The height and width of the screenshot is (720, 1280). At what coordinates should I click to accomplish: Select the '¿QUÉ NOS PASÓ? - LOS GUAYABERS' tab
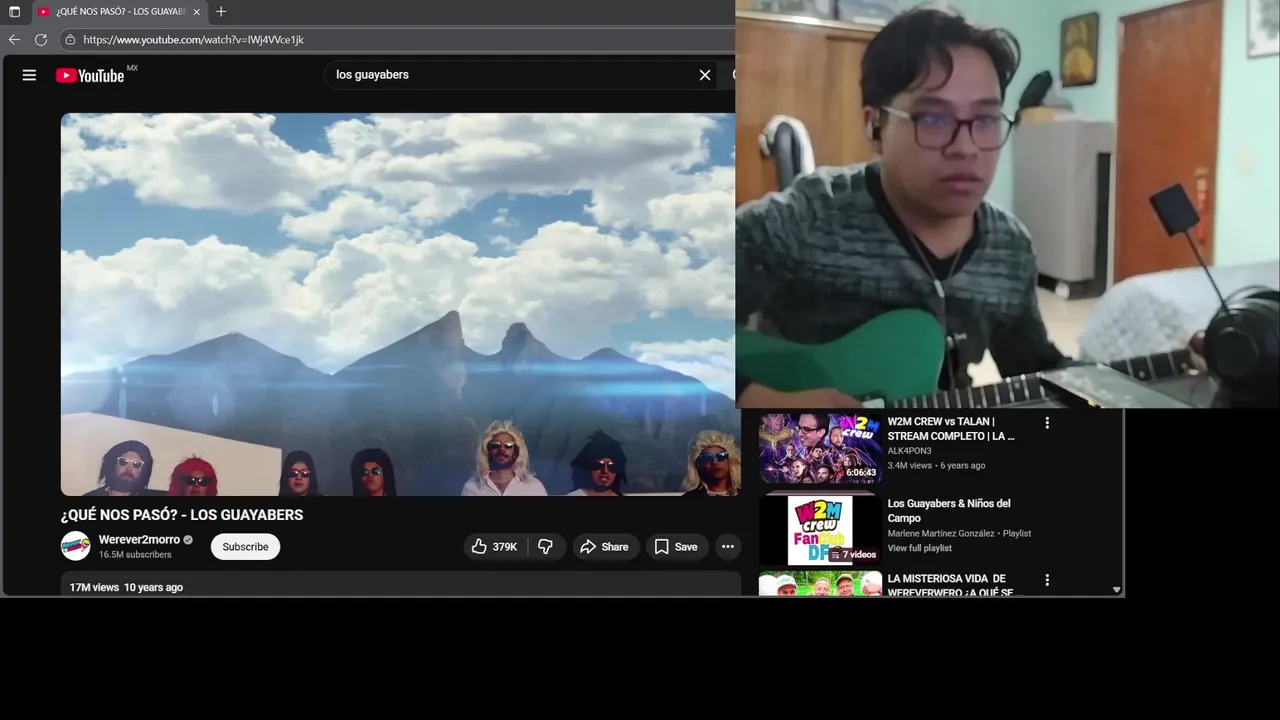(119, 12)
